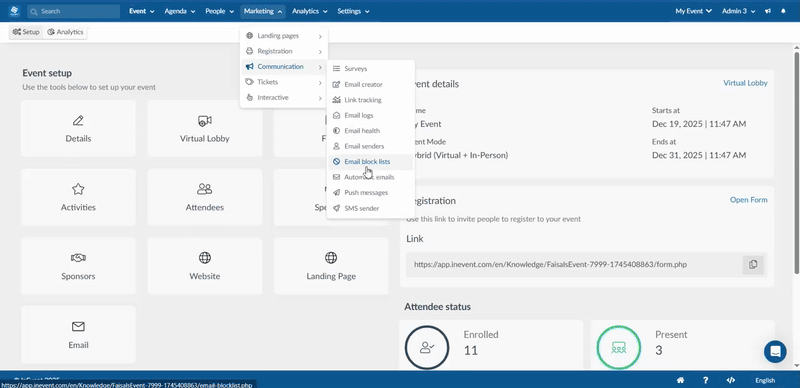The image size is (800, 388).
Task: Open the Details setup card
Action: [x=78, y=128]
